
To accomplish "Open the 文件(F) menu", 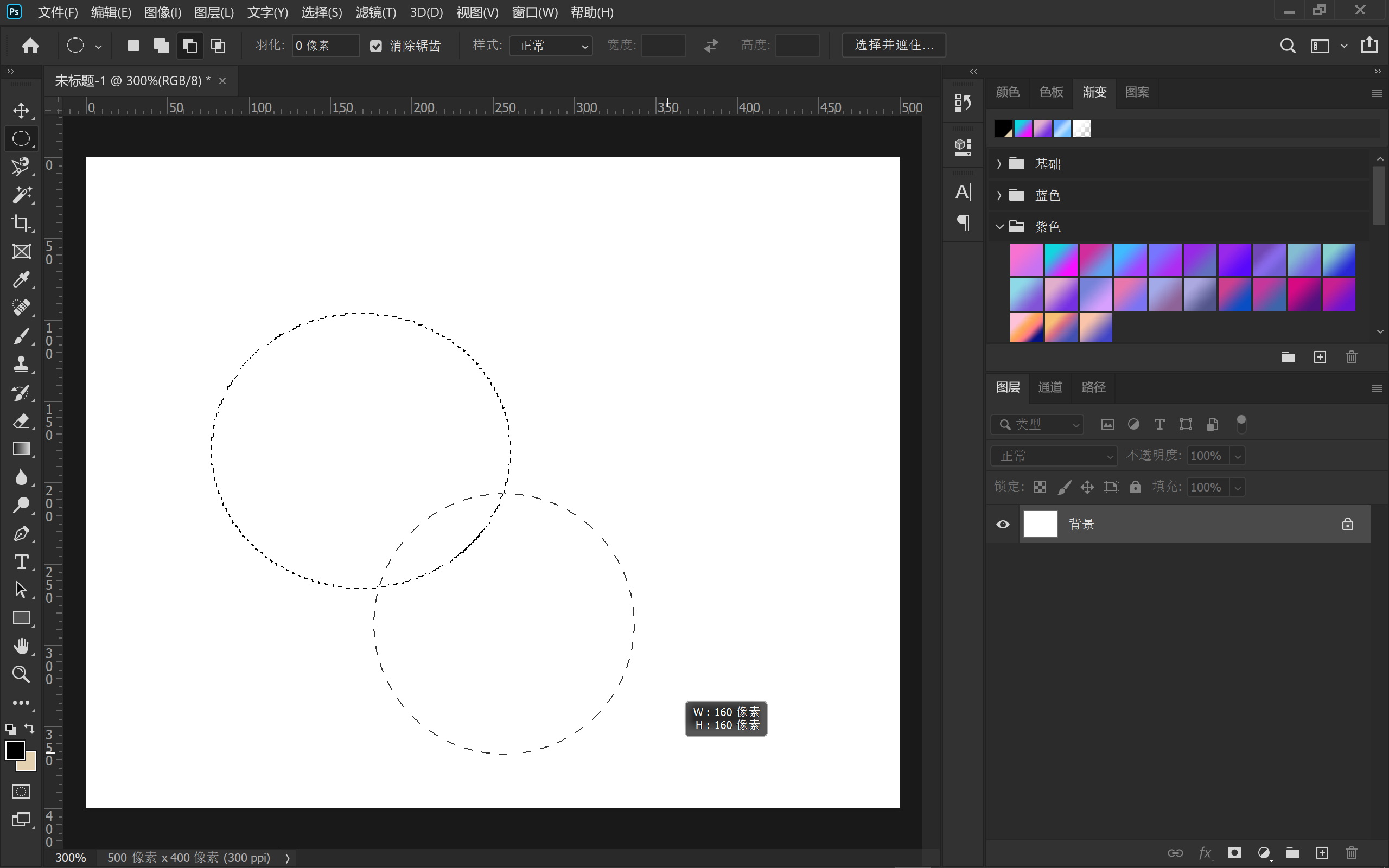I will point(58,12).
